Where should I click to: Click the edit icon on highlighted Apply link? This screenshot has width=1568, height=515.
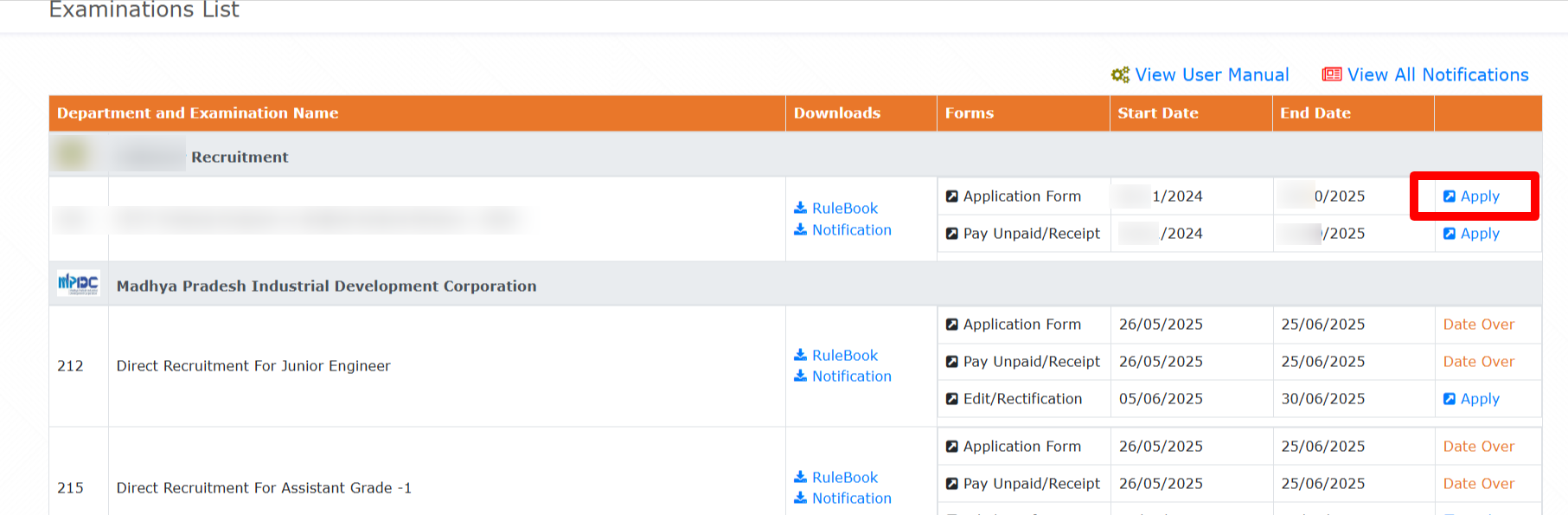click(x=1450, y=196)
